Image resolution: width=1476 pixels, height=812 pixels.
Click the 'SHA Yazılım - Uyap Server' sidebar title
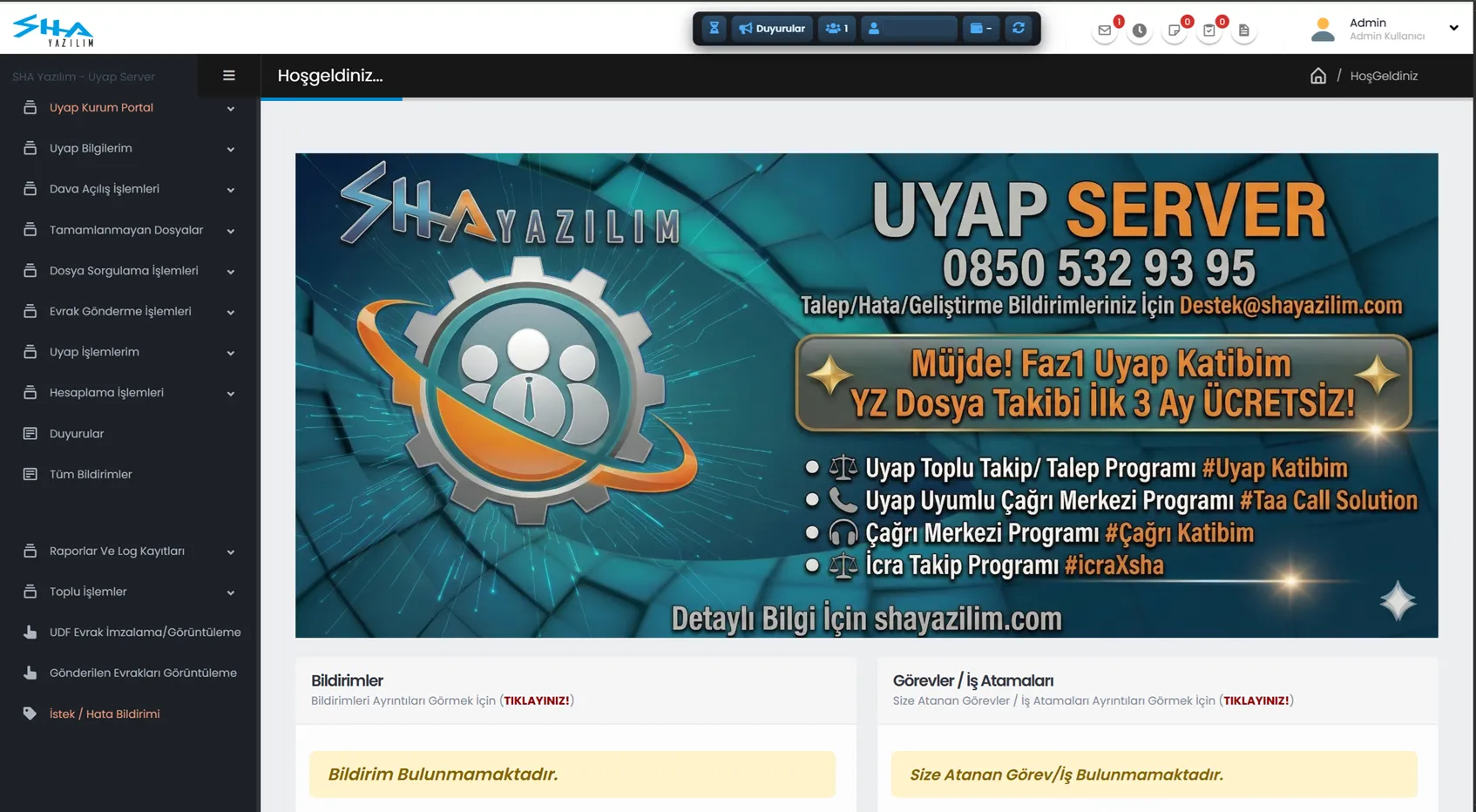point(84,77)
